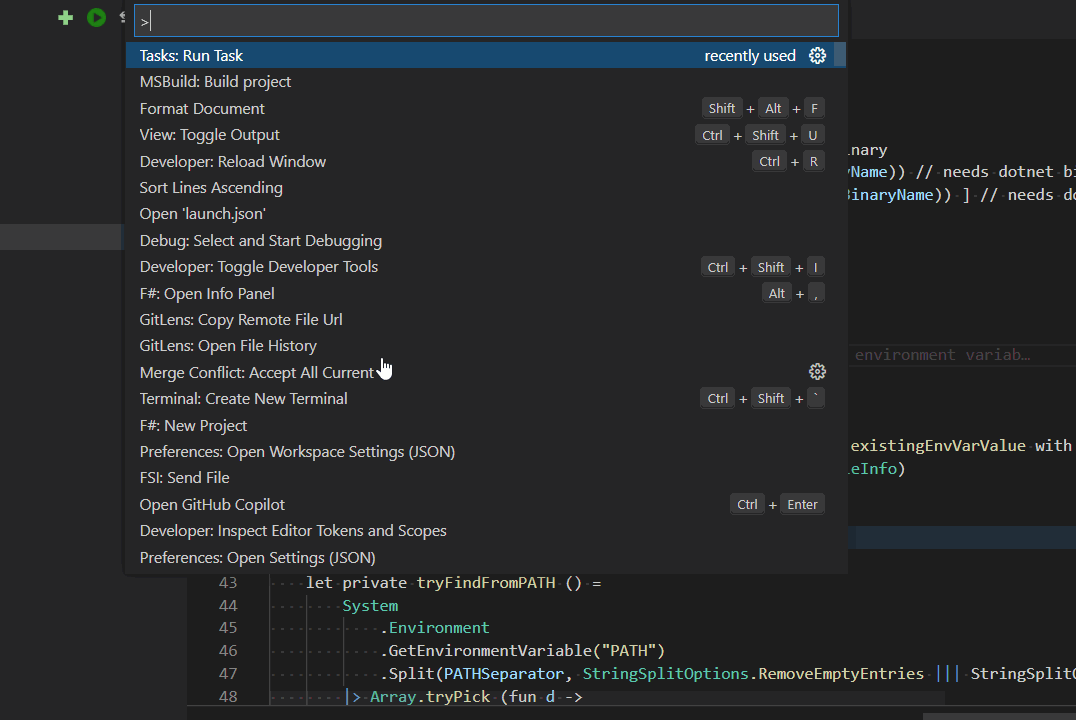
Task: Run Sort Lines Ascending
Action: 211,188
